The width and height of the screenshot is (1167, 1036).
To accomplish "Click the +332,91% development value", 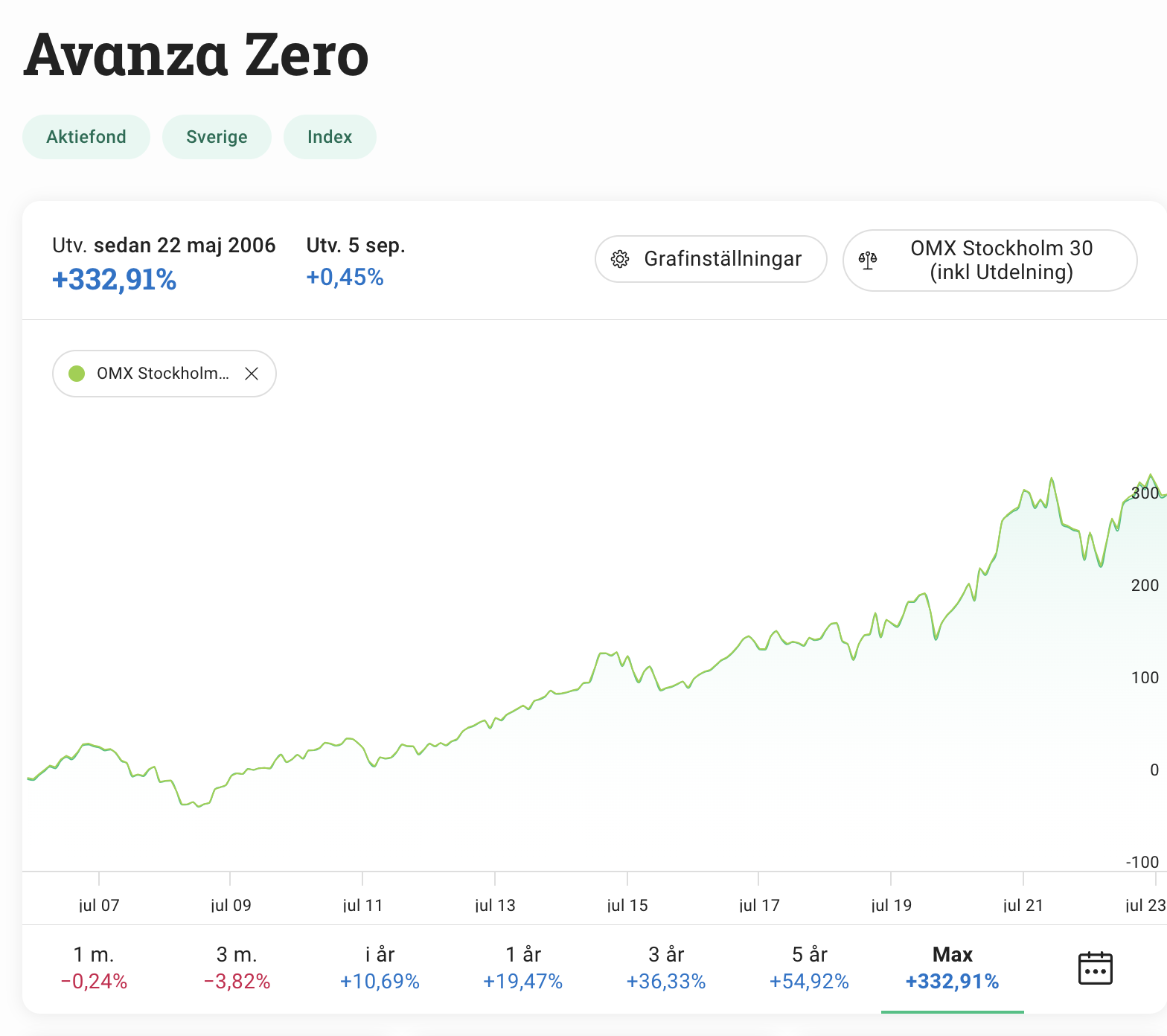I will (x=115, y=280).
